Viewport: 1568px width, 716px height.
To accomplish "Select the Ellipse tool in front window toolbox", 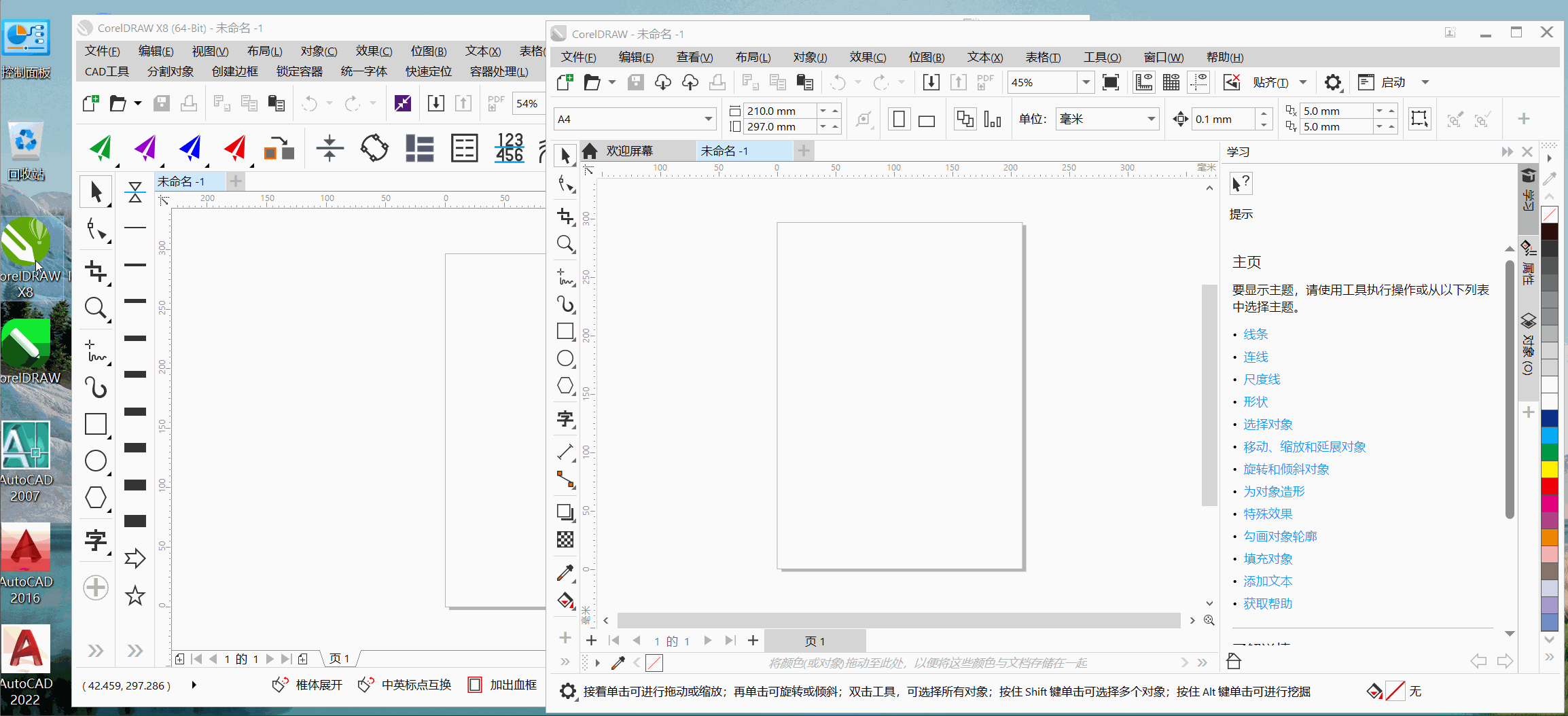I will (565, 358).
